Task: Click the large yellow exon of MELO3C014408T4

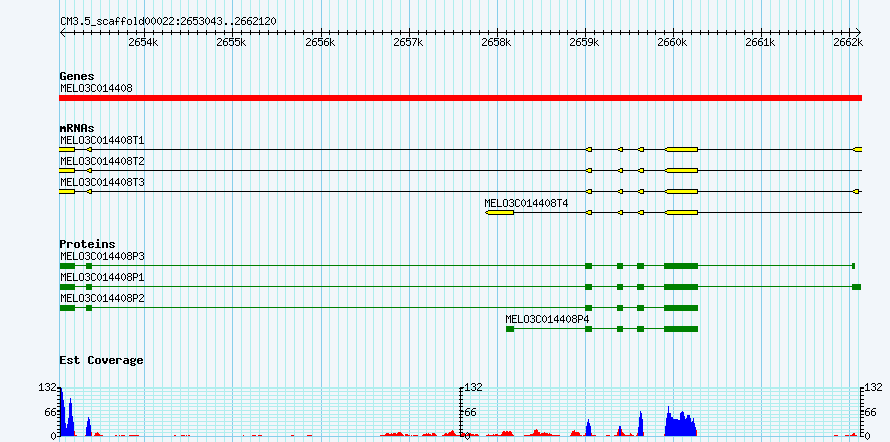Action: [x=681, y=212]
